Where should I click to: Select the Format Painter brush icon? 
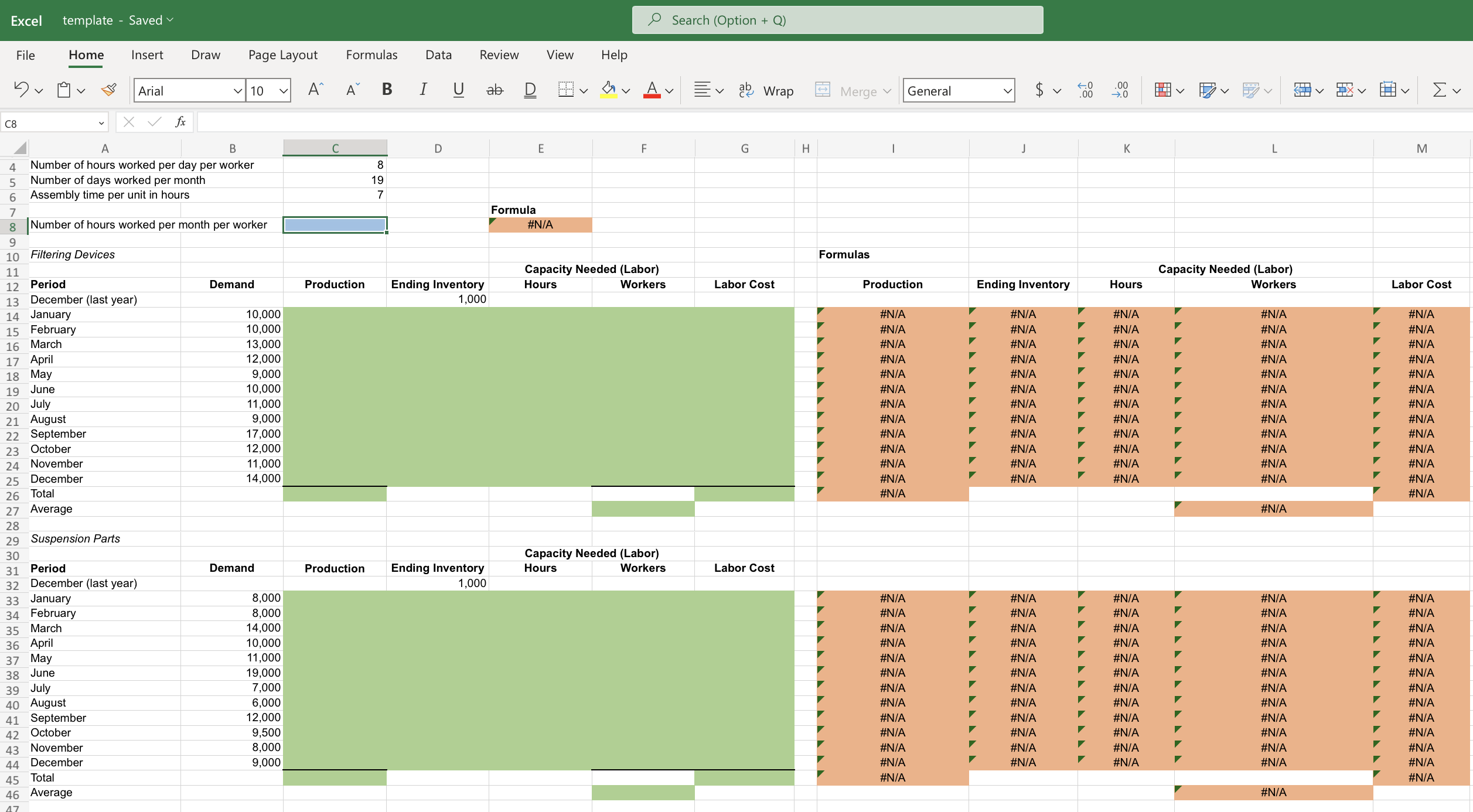(108, 90)
